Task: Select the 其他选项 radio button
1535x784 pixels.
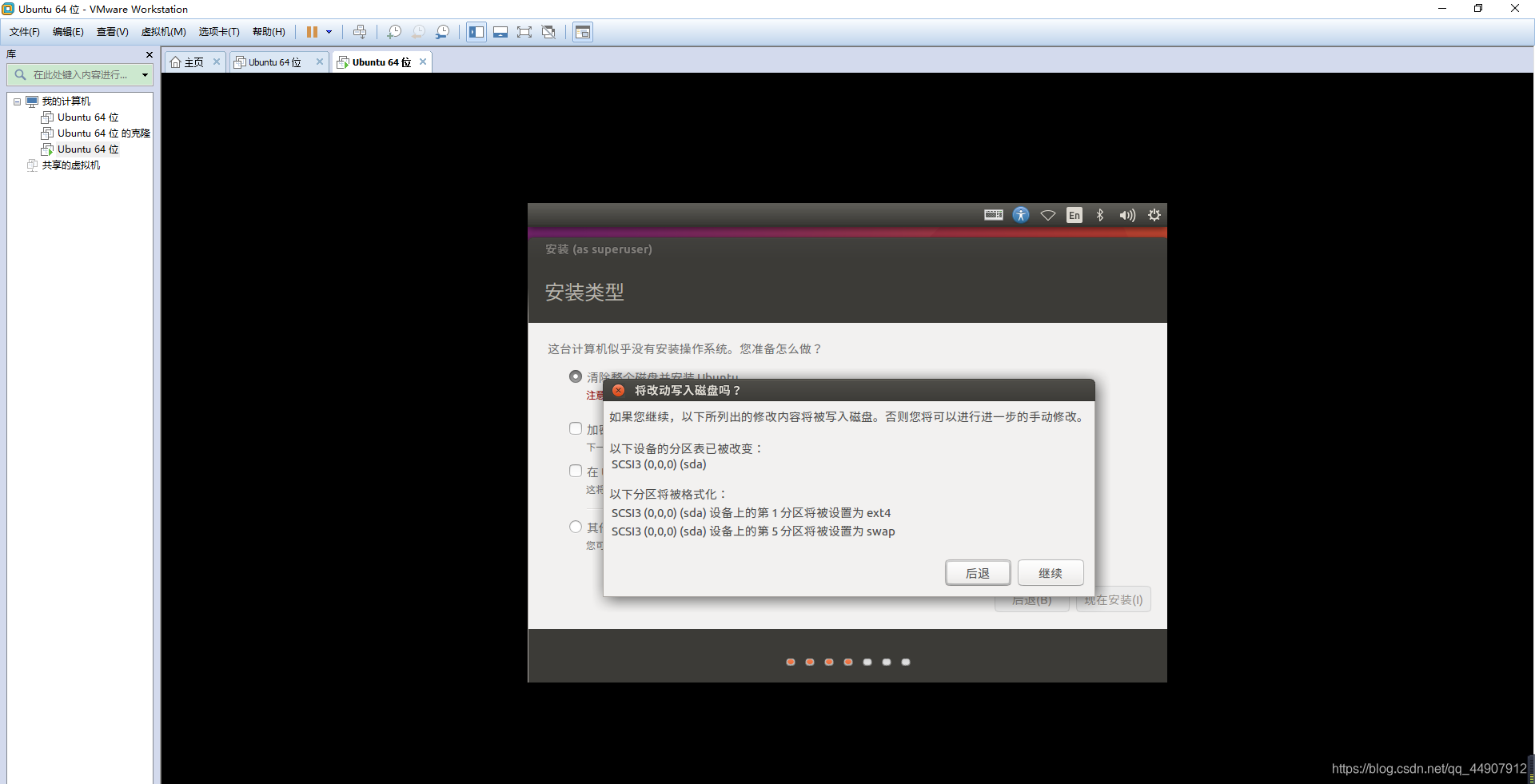Action: (576, 527)
